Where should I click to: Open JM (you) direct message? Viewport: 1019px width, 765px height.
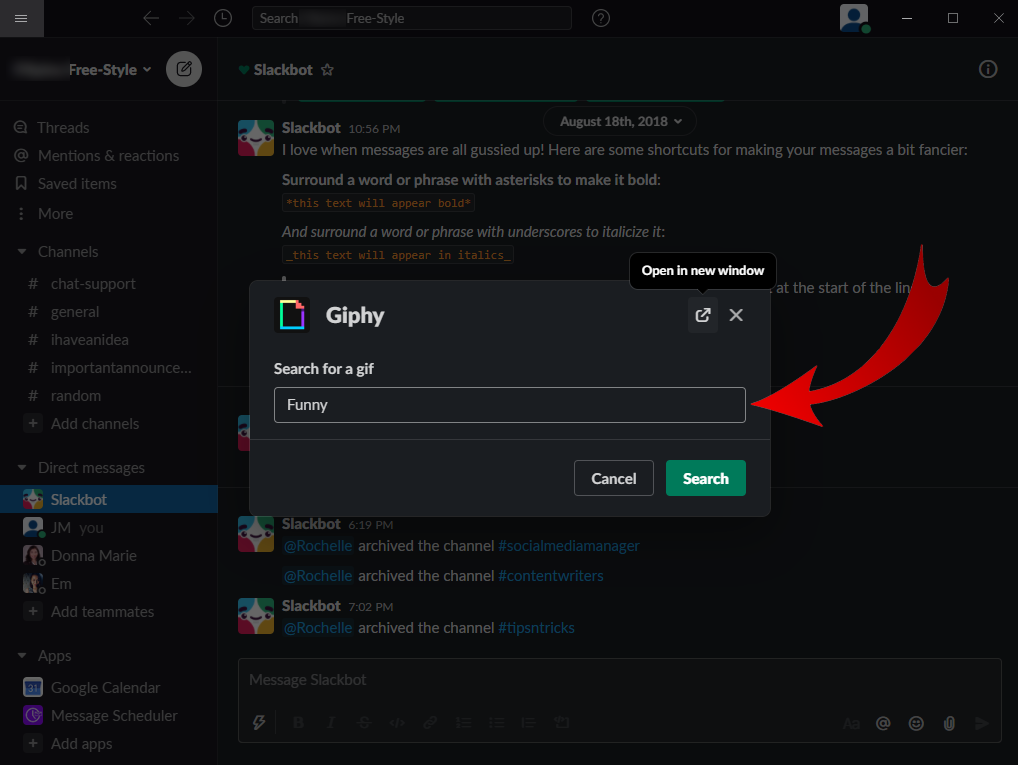(77, 528)
